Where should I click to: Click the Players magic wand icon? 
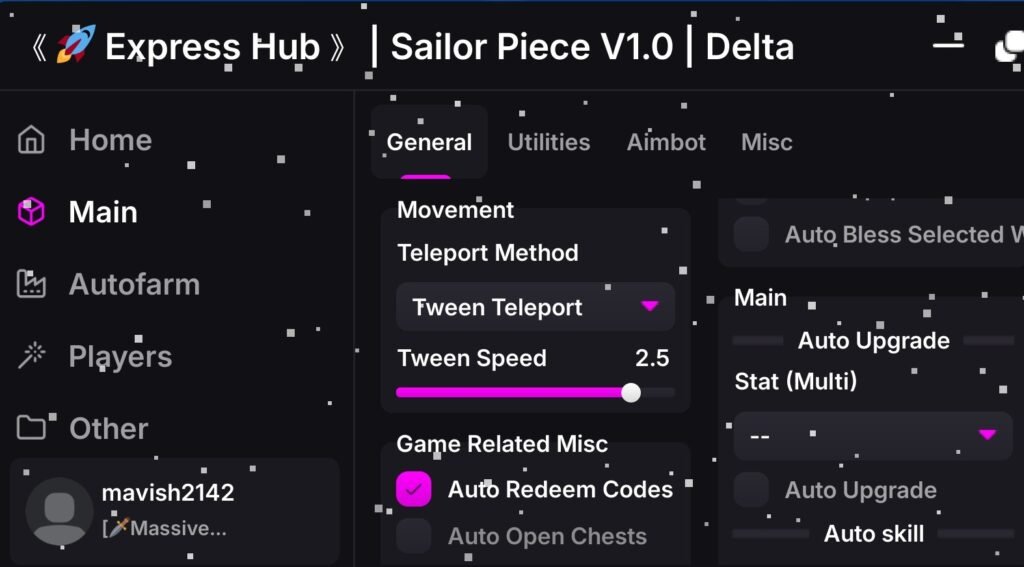[x=32, y=357]
